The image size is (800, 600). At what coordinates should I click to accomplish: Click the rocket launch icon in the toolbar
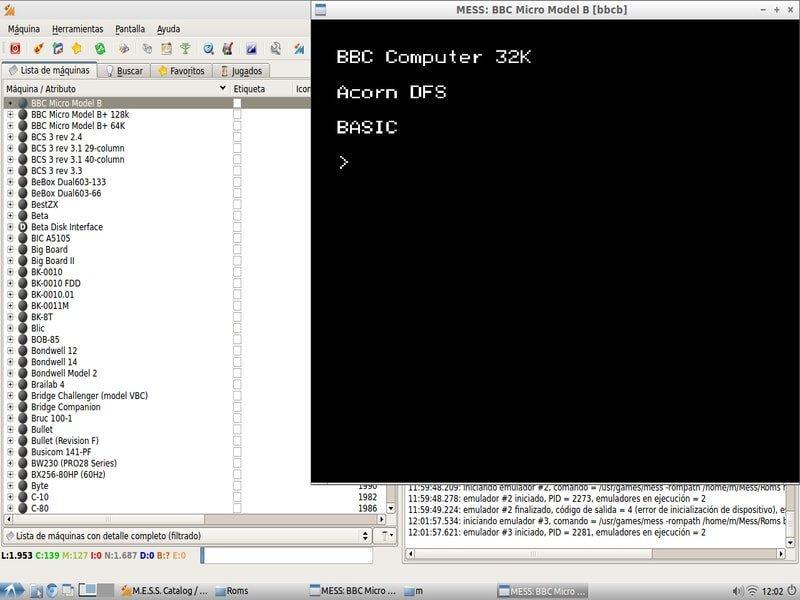pos(38,48)
